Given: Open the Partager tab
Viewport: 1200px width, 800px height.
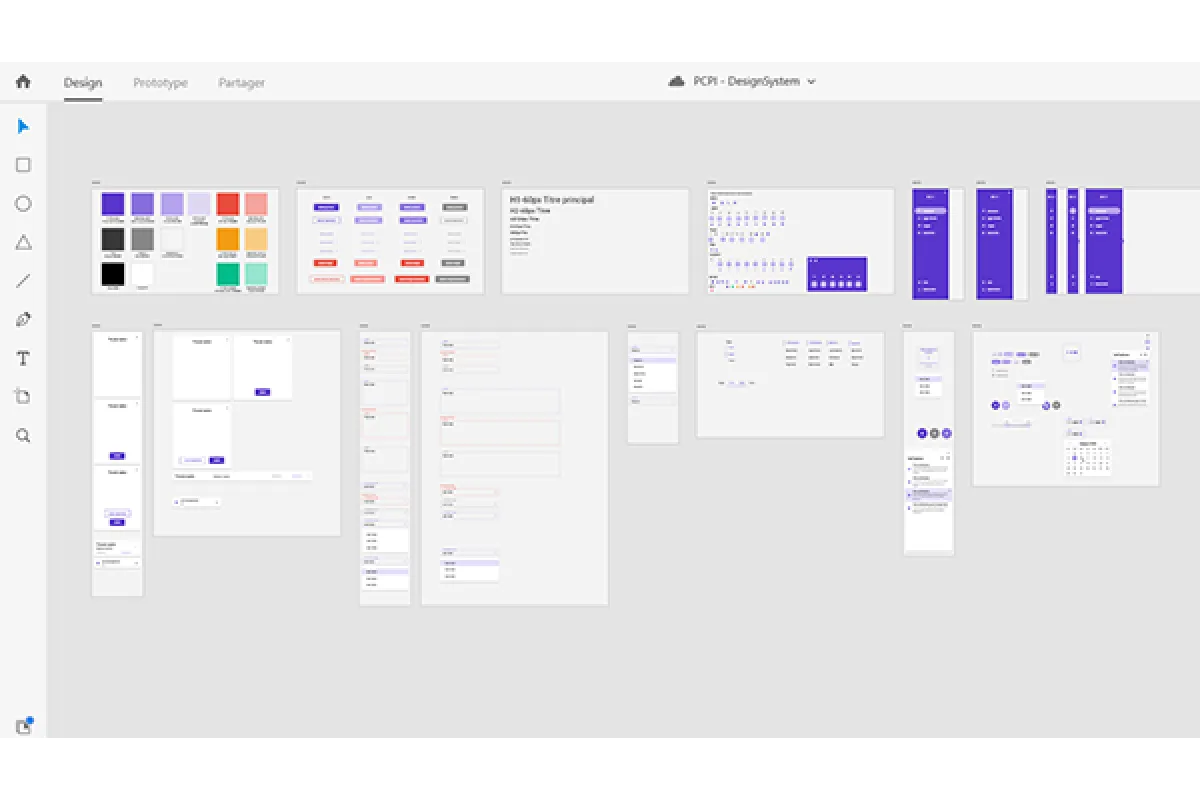Looking at the screenshot, I should (x=241, y=83).
